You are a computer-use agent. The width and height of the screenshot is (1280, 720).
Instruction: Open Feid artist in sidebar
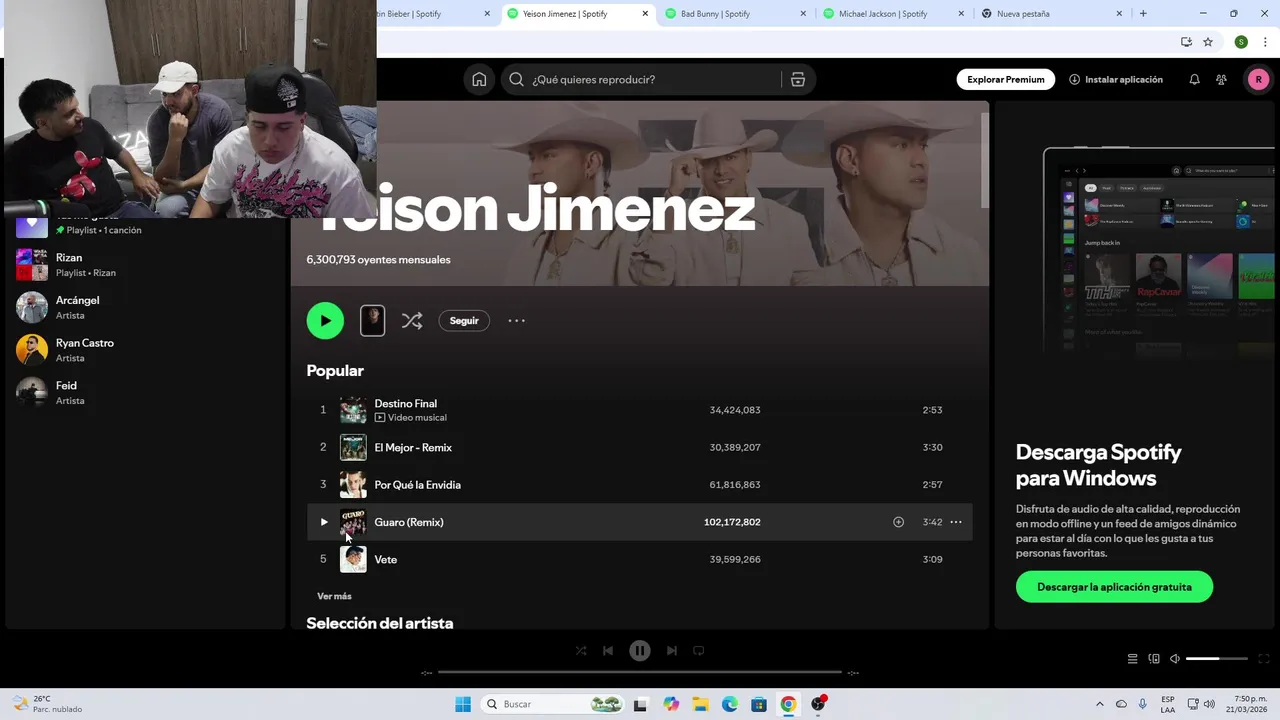pyautogui.click(x=145, y=392)
